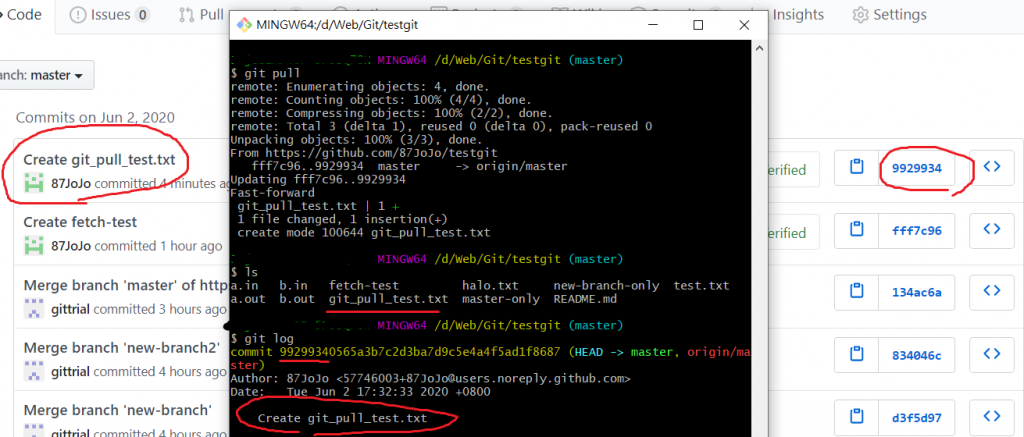Click the pull request icon in tab bar
This screenshot has height=437, width=1024.
click(x=186, y=14)
